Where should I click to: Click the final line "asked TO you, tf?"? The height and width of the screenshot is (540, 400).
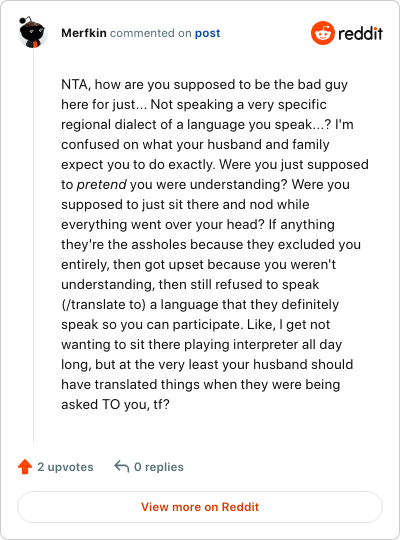[x=115, y=404]
